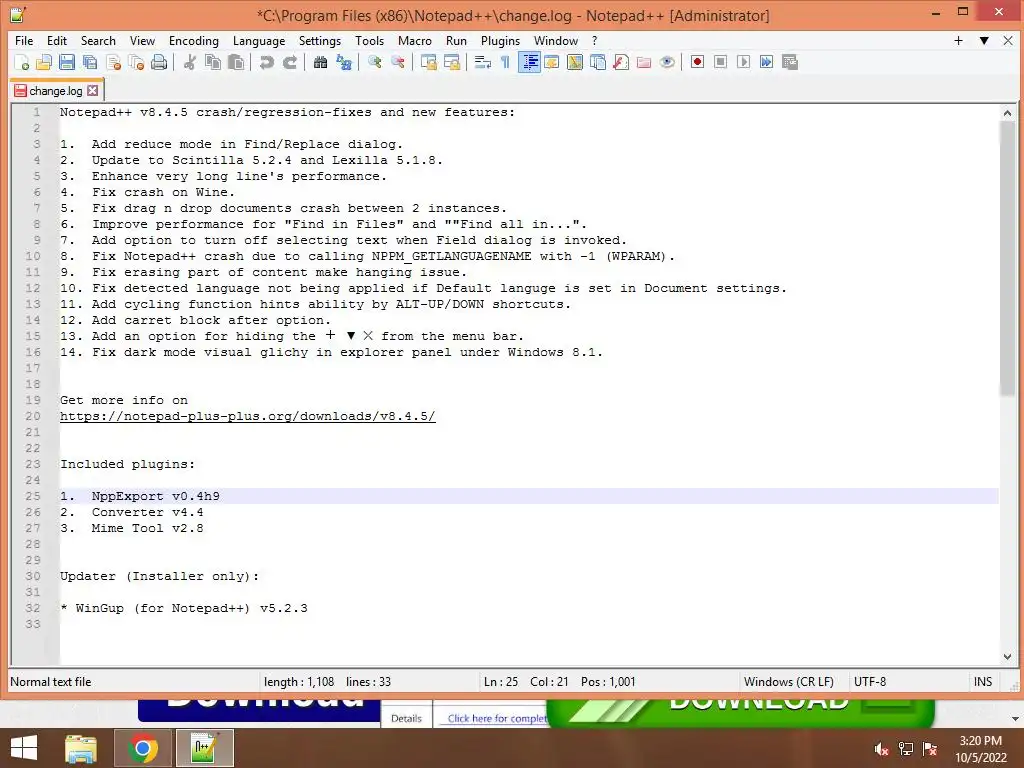Open the Search menu
The image size is (1024, 768).
point(98,40)
